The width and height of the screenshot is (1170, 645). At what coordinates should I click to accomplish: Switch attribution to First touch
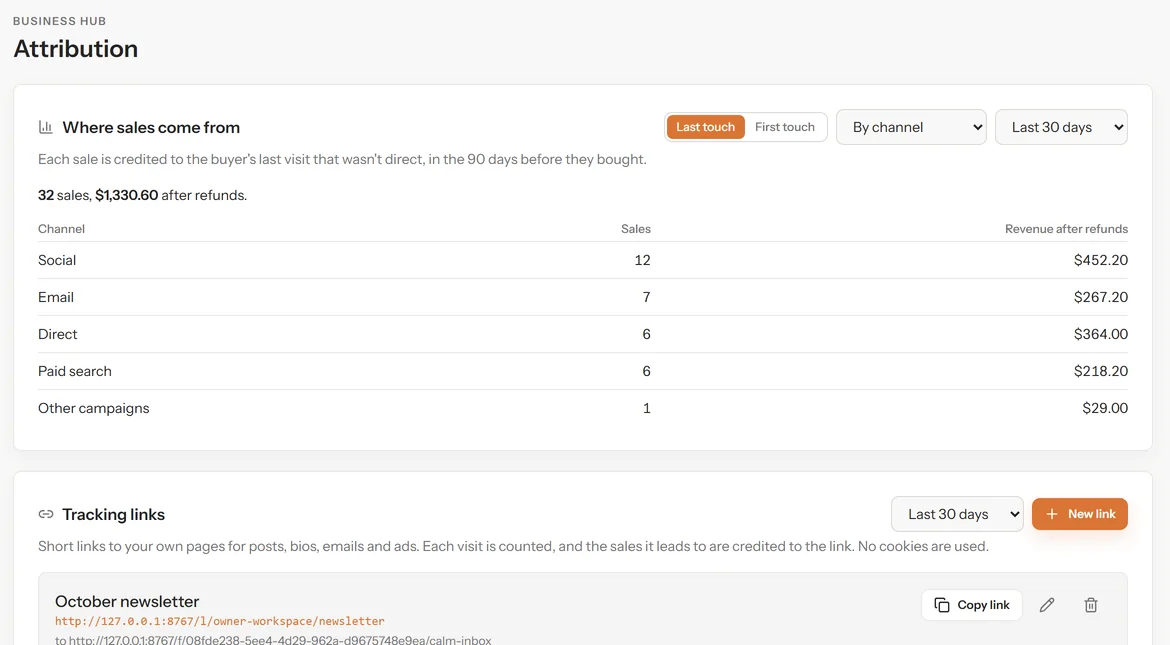point(785,127)
